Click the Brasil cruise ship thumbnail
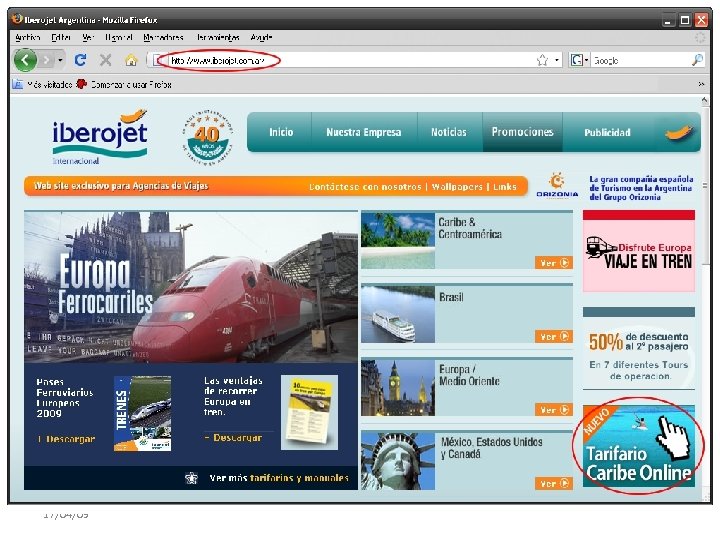The height and width of the screenshot is (540, 720). coord(398,314)
